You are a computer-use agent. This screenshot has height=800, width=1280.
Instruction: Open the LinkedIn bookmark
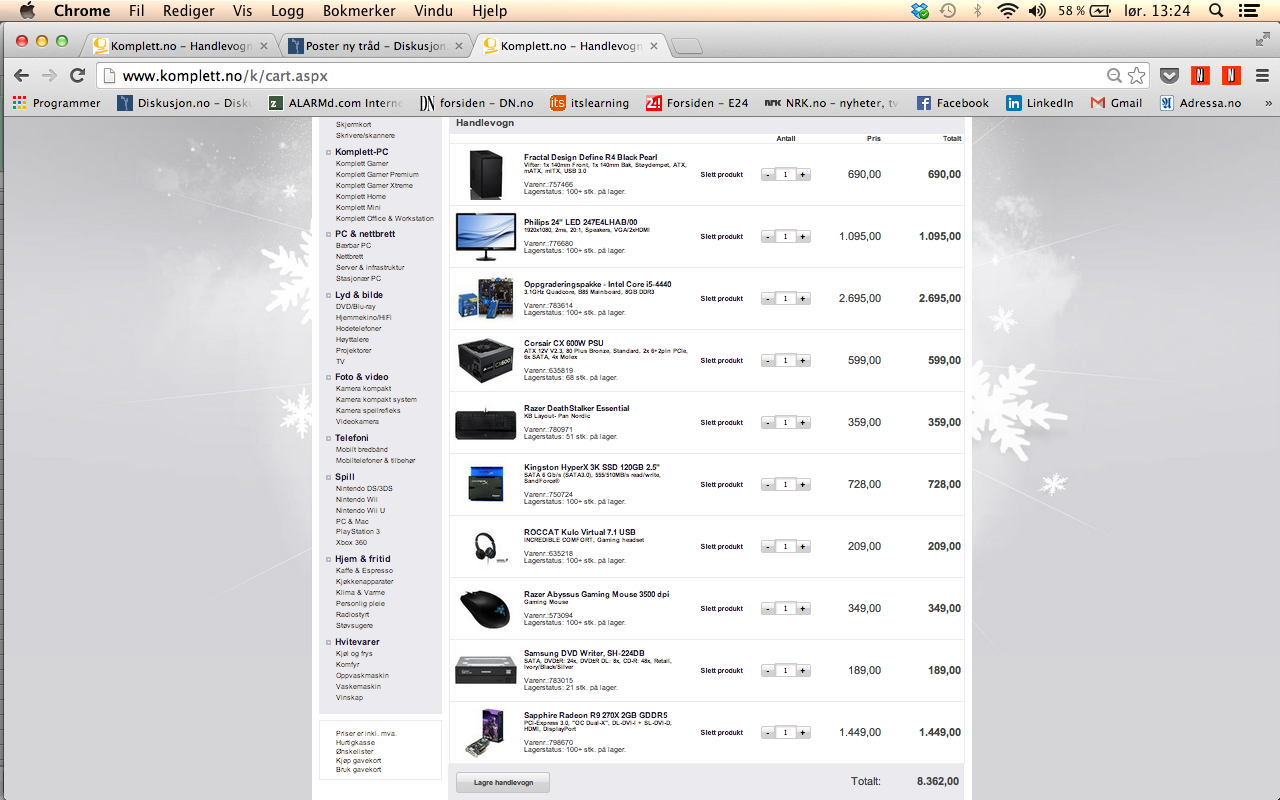click(1040, 103)
